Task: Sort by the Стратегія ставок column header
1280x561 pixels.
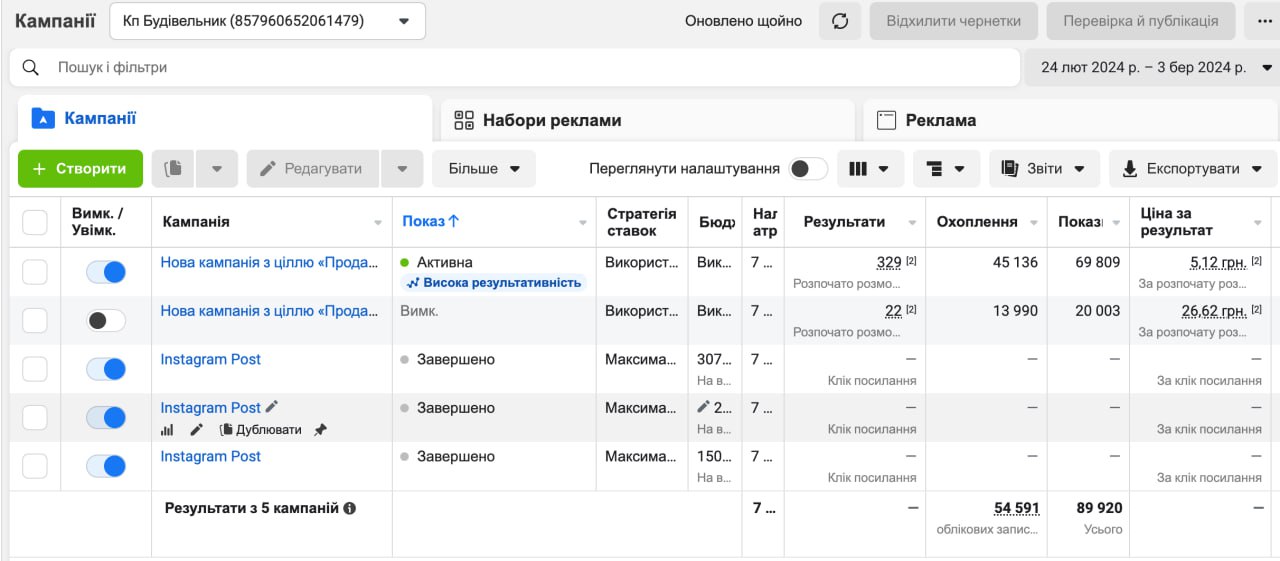Action: point(642,222)
